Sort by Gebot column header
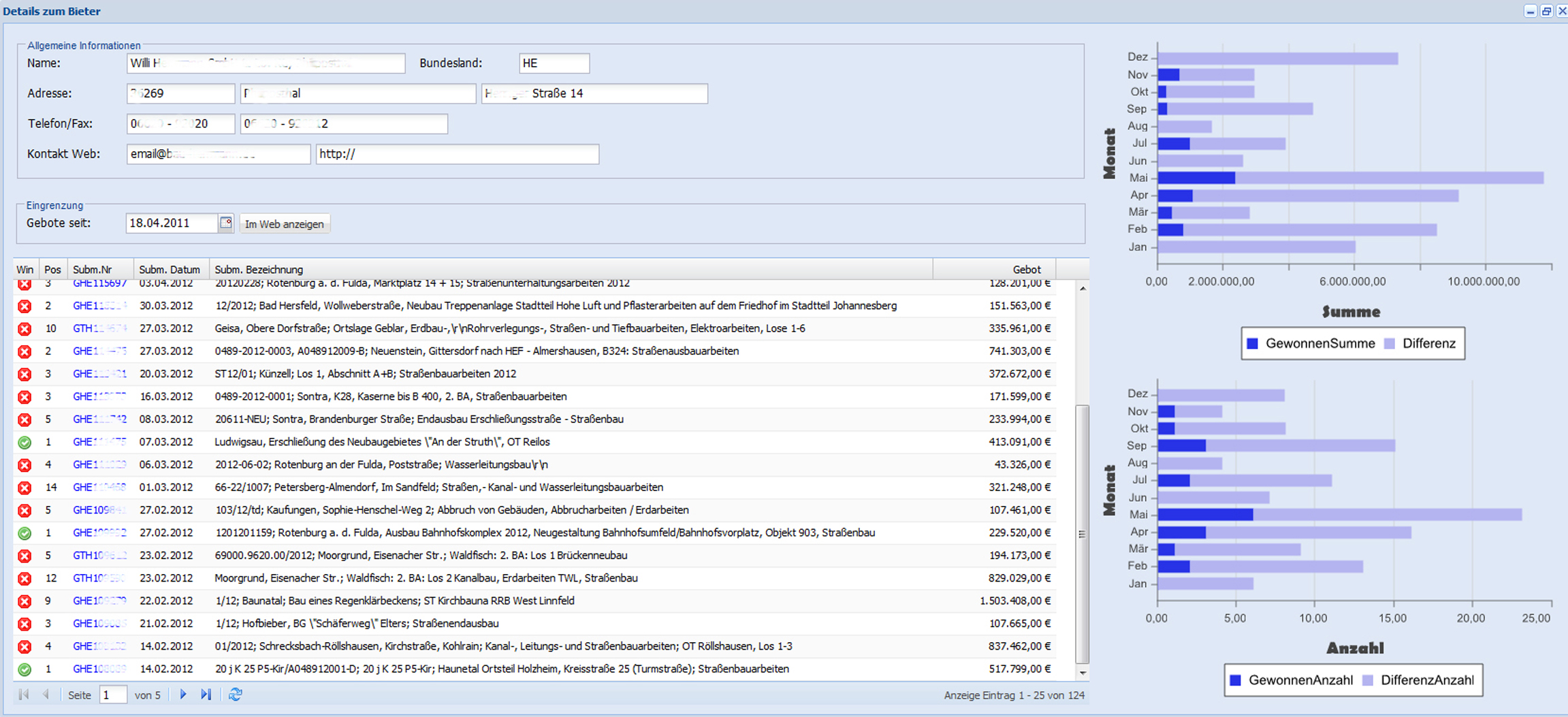The width and height of the screenshot is (1568, 717). tap(1026, 270)
